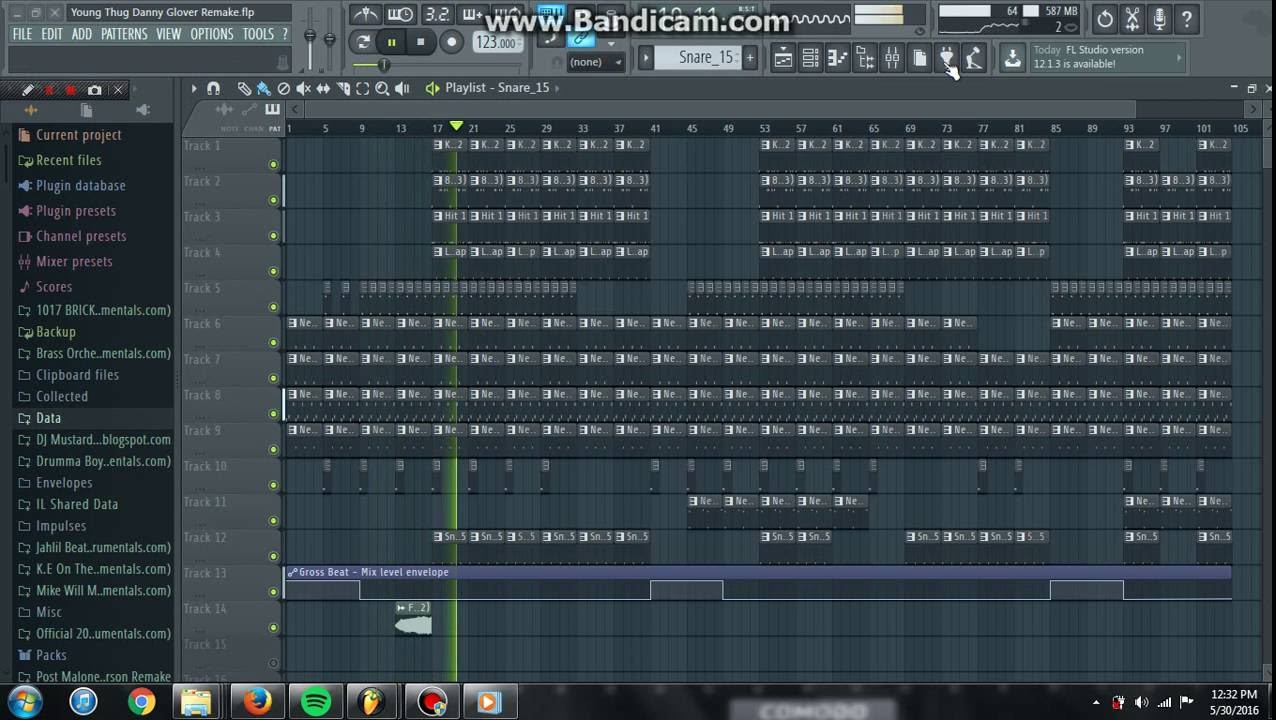
Task: Open the help question mark icon
Action: point(1187,18)
